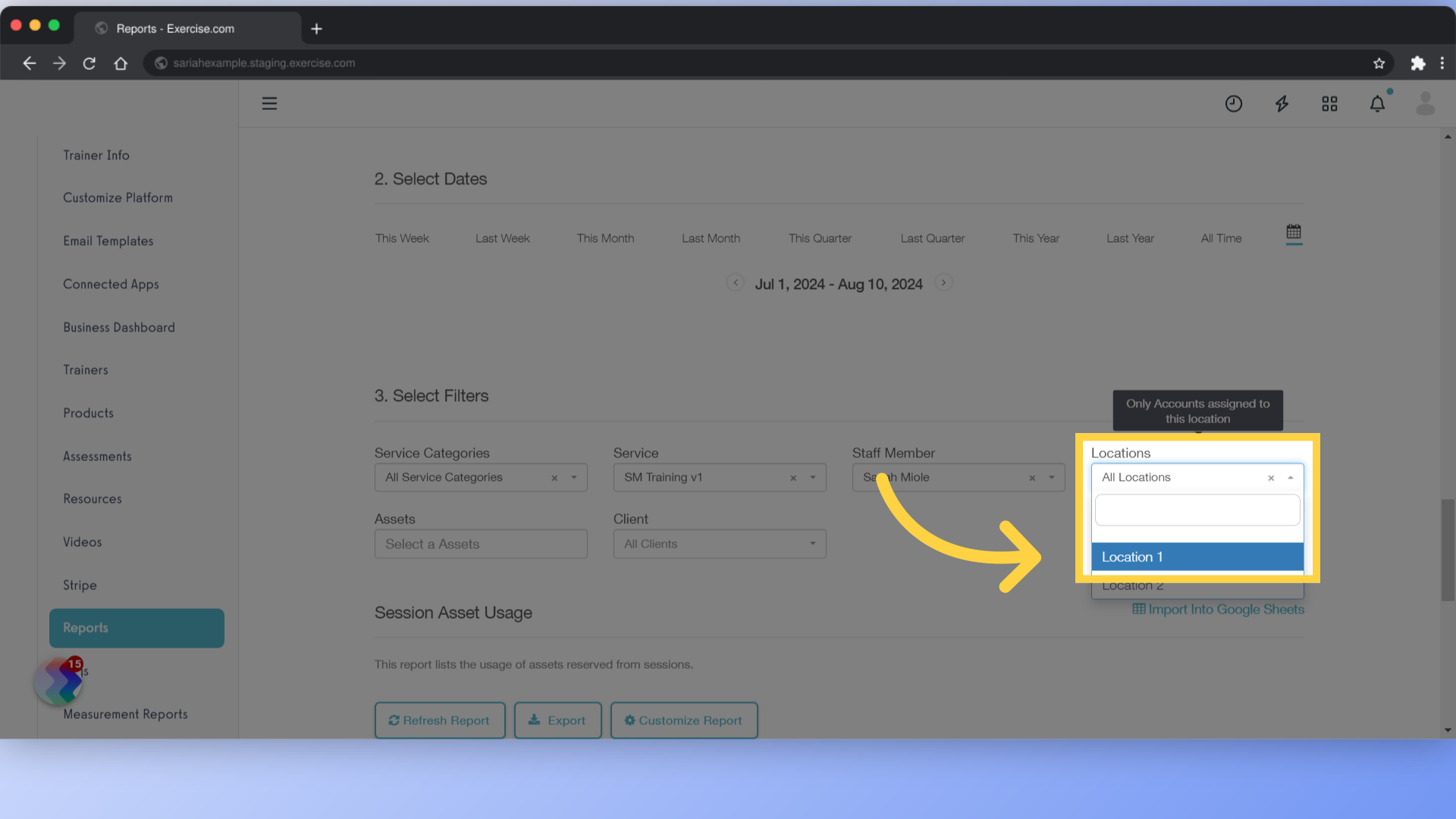The width and height of the screenshot is (1456, 819).
Task: Click the Jul 1, 2024 - Aug 10, 2024 date text
Action: 839,284
